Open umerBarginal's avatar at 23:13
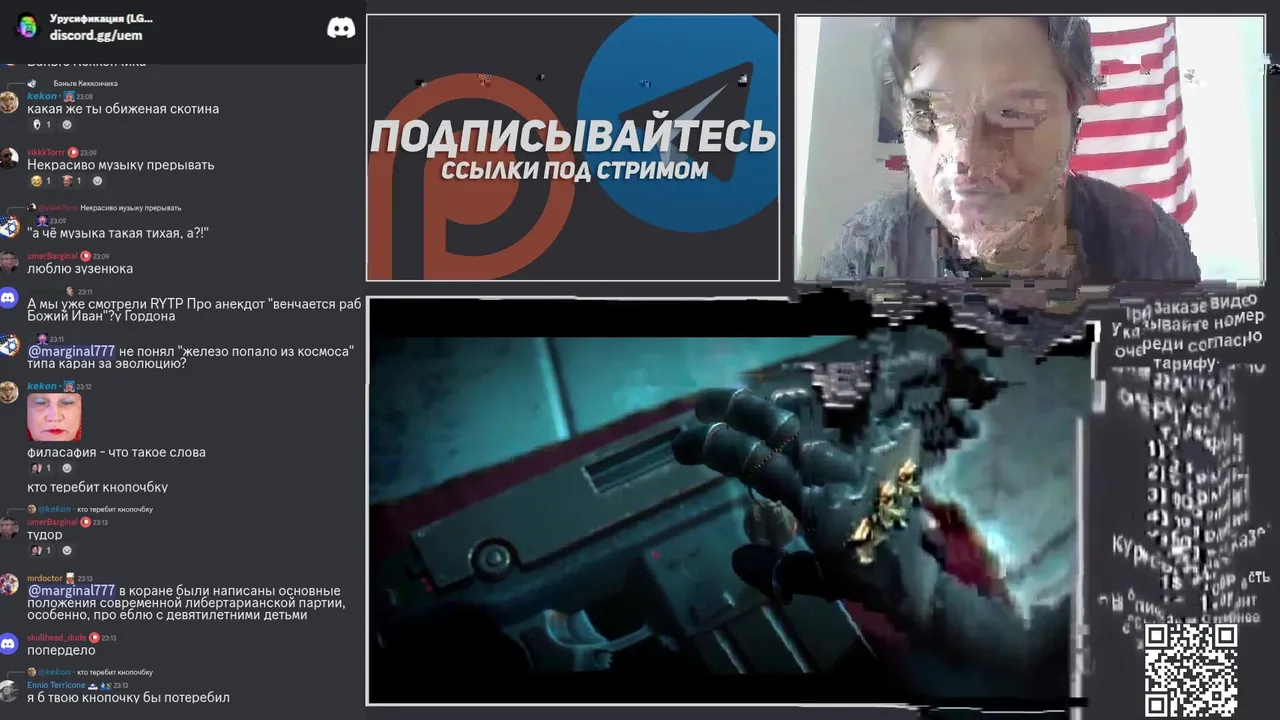Screen dimensions: 1280x720 tap(9, 528)
